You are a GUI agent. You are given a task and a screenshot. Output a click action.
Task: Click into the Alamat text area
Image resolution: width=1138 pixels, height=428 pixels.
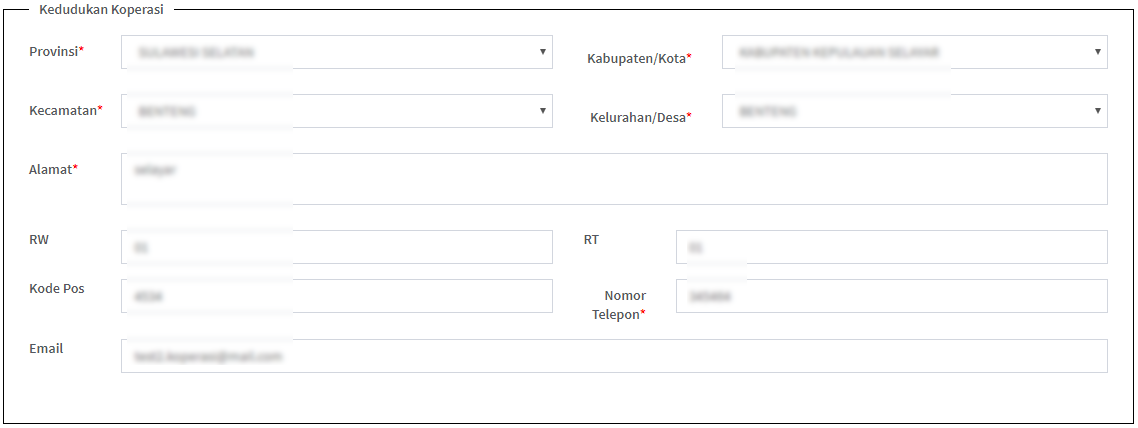tap(614, 179)
